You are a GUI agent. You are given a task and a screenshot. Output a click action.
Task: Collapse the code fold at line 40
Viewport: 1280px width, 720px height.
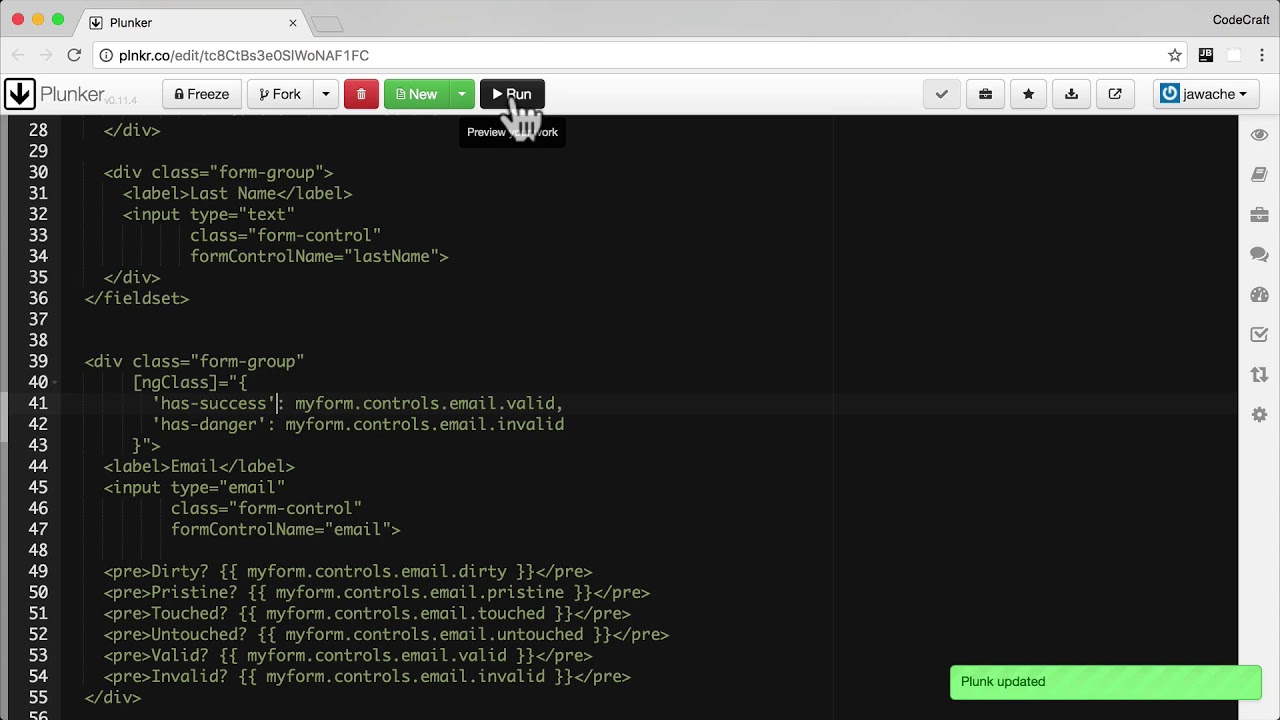pyautogui.click(x=56, y=382)
